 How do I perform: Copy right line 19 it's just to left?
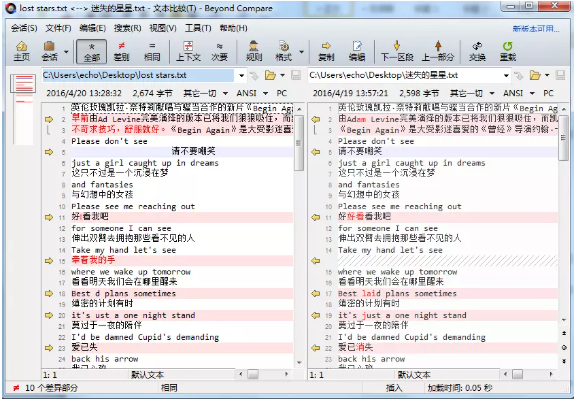pos(315,315)
